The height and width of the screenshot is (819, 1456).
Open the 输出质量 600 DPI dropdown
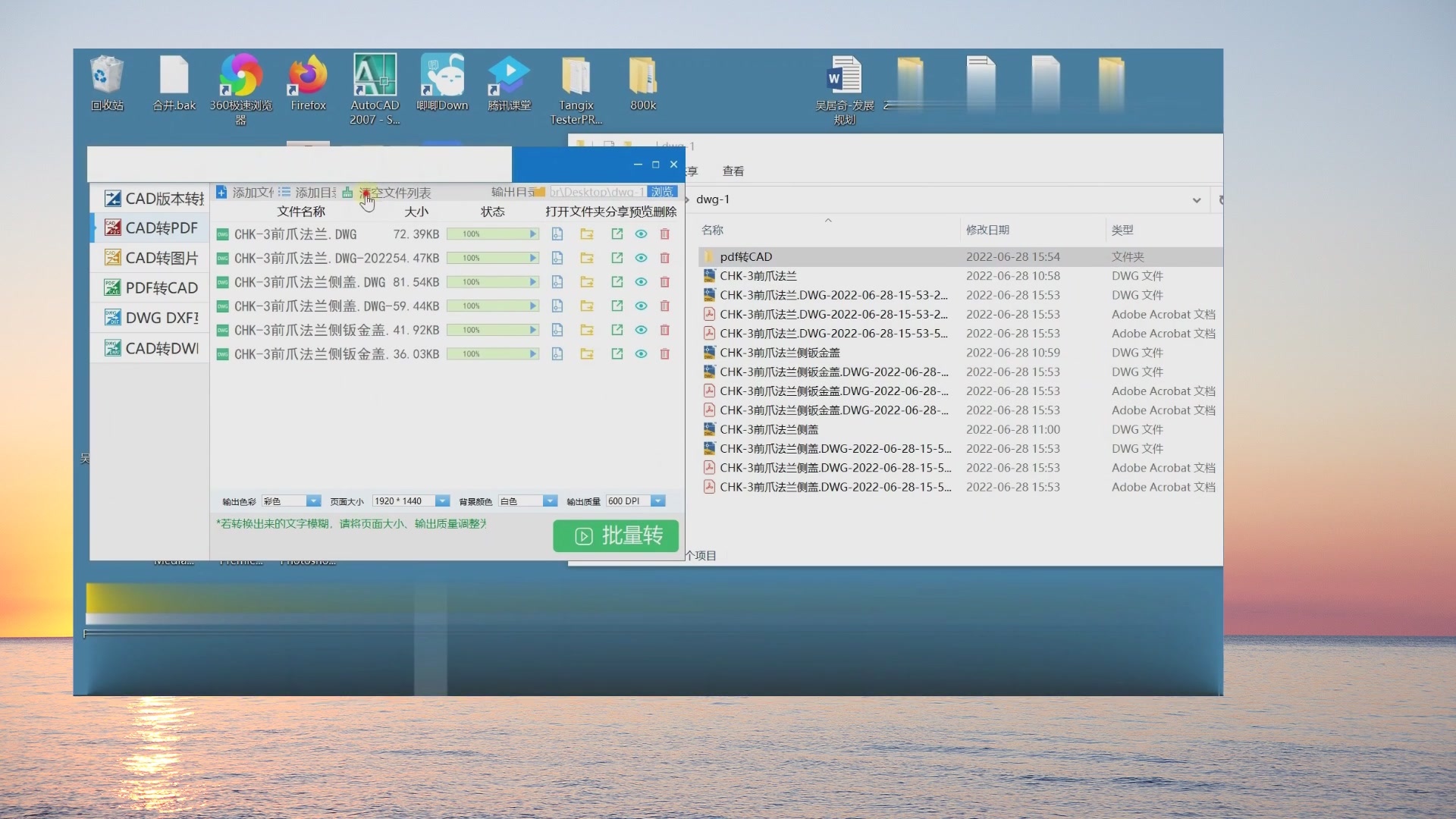tap(658, 501)
